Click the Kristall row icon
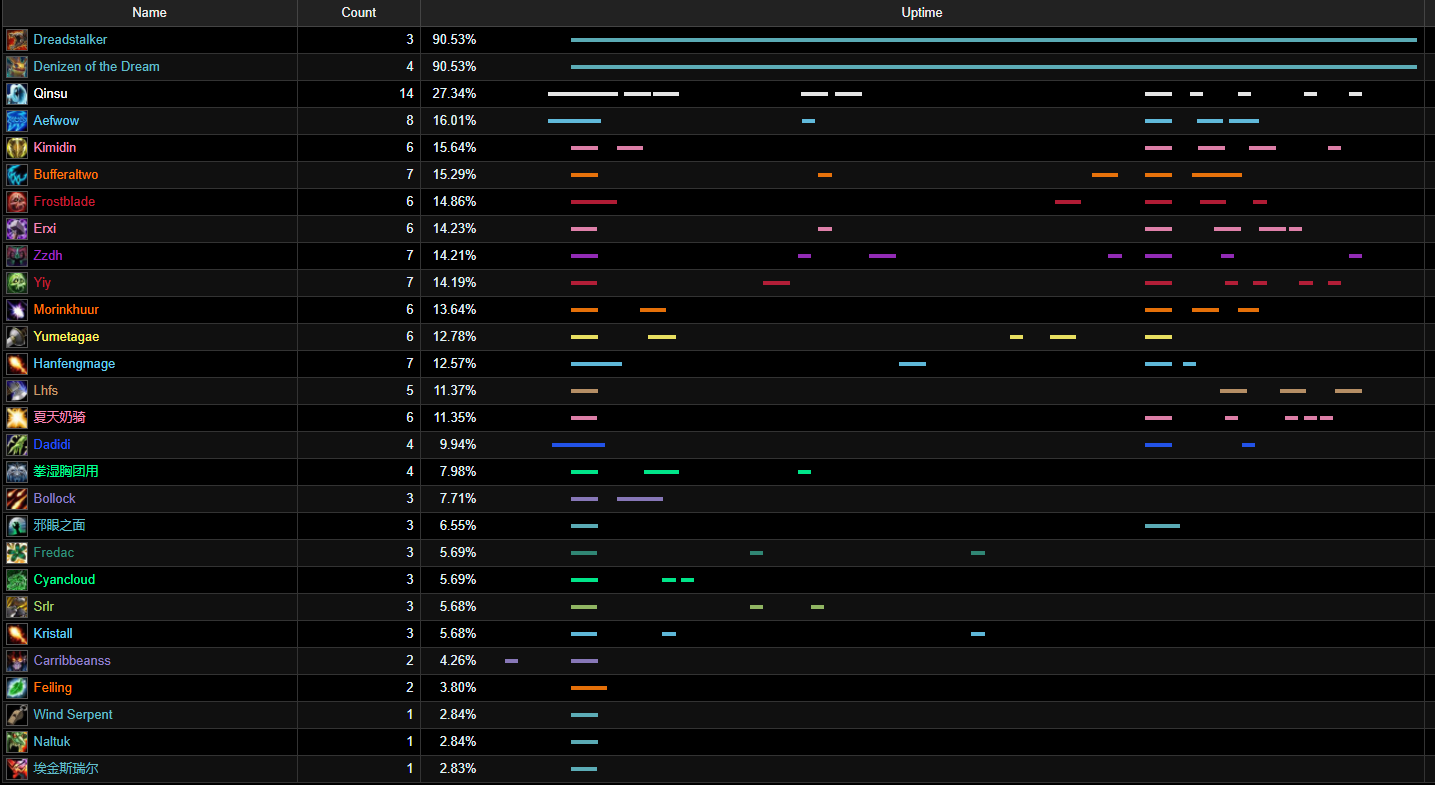The width and height of the screenshot is (1435, 785). pos(17,634)
